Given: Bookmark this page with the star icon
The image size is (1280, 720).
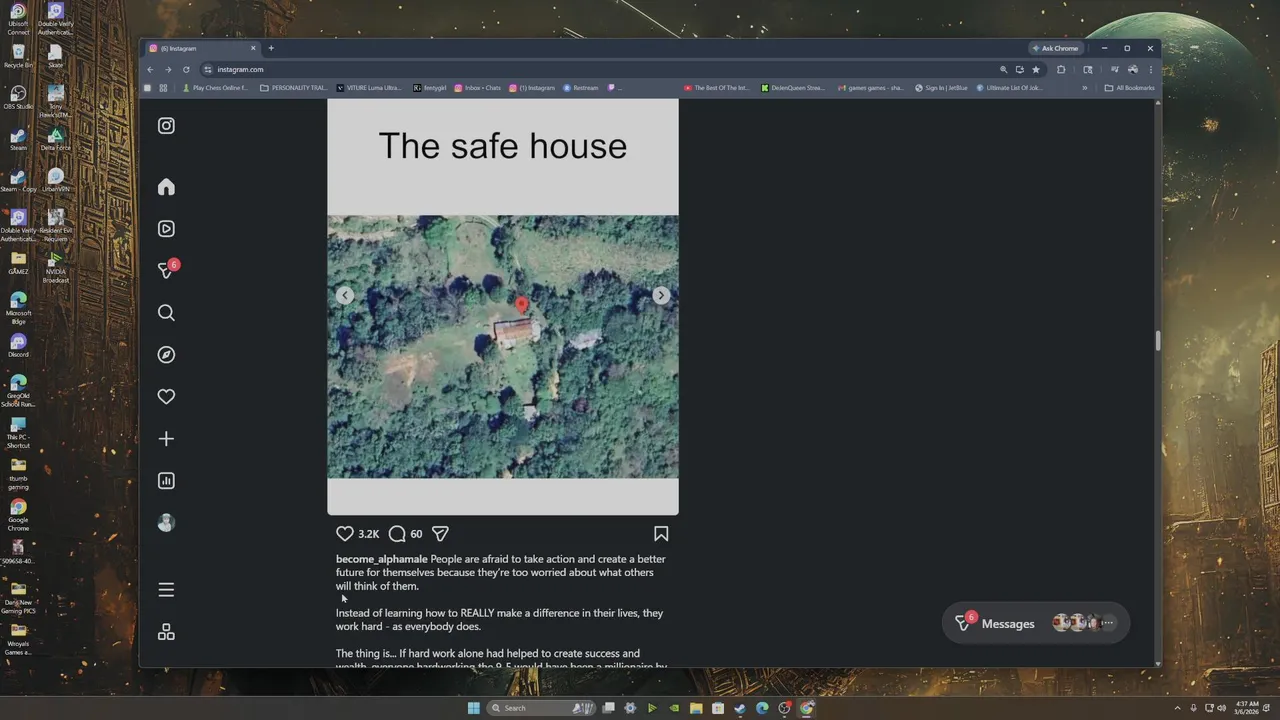Looking at the screenshot, I should click(1036, 69).
